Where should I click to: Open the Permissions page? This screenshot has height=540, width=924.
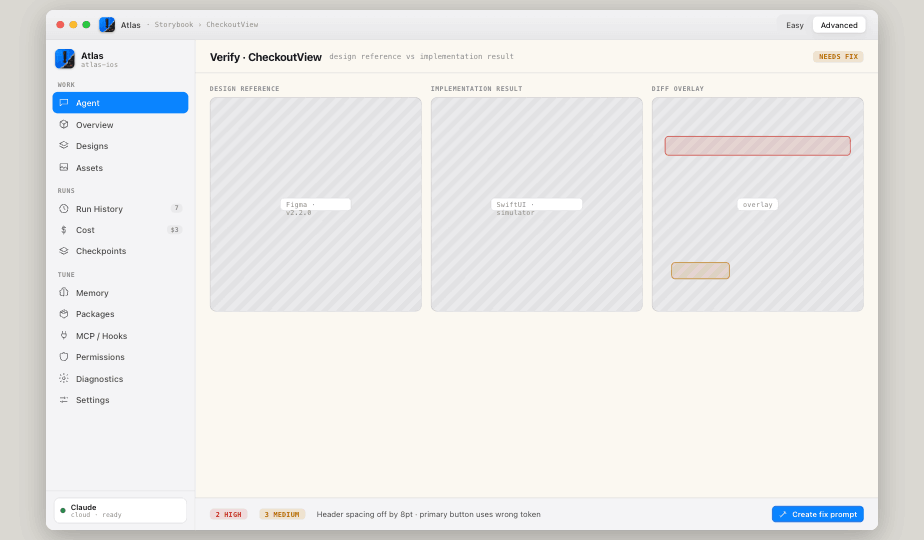point(120,357)
